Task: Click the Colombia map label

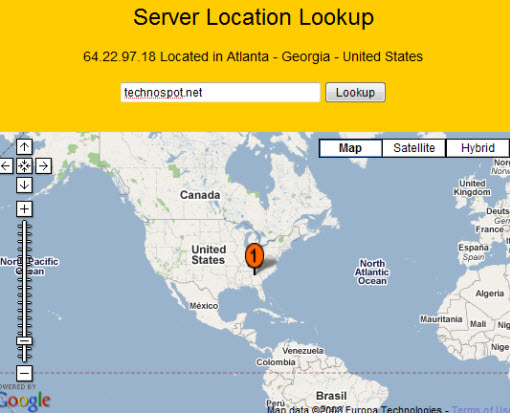Action: (276, 362)
